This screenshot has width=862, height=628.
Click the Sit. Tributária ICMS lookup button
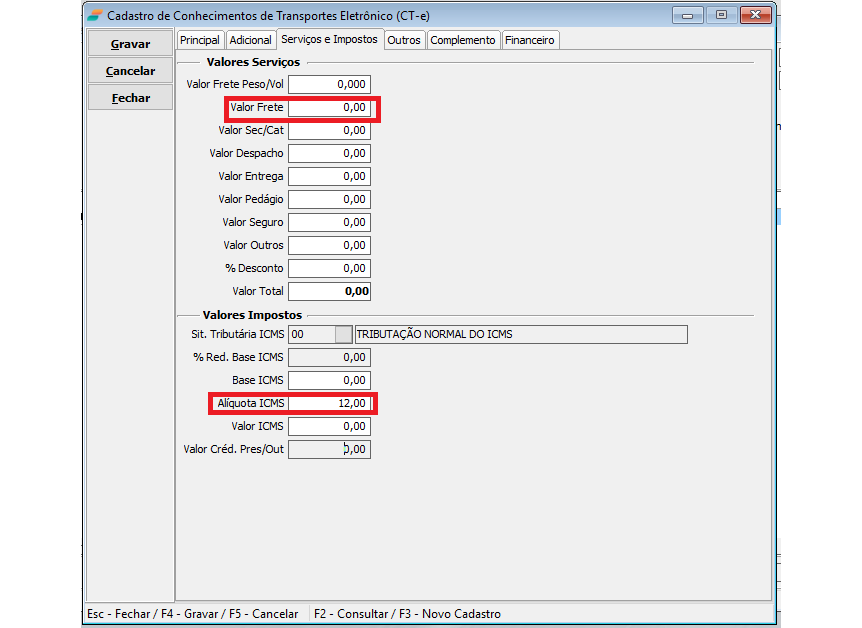(342, 334)
